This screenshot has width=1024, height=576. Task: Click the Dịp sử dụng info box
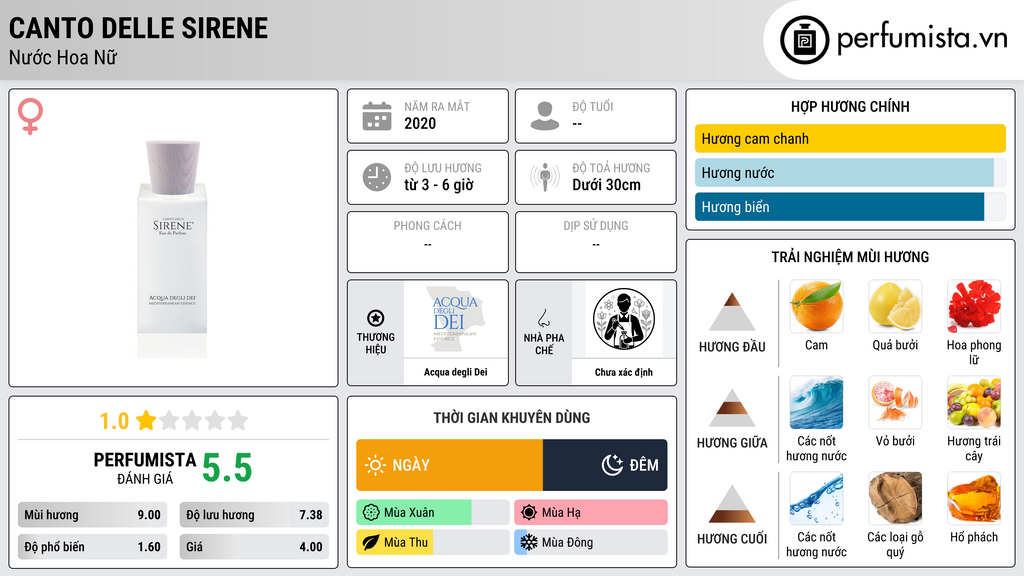point(596,242)
